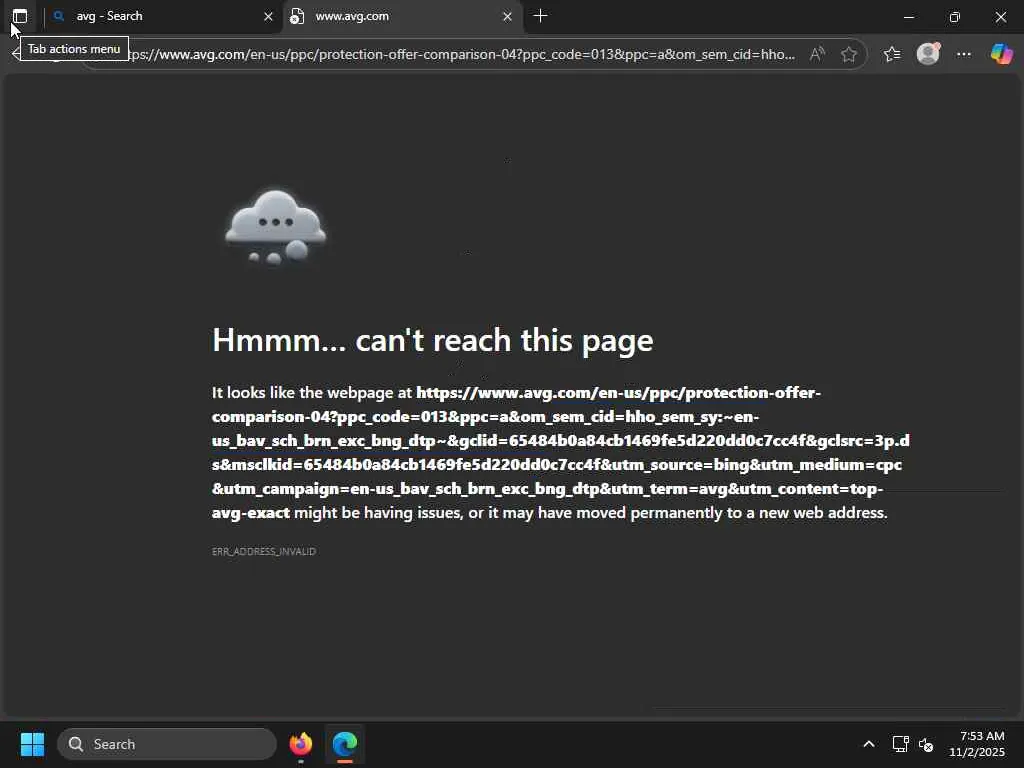1024x768 pixels.
Task: Minimize the Edge browser window
Action: pyautogui.click(x=908, y=17)
